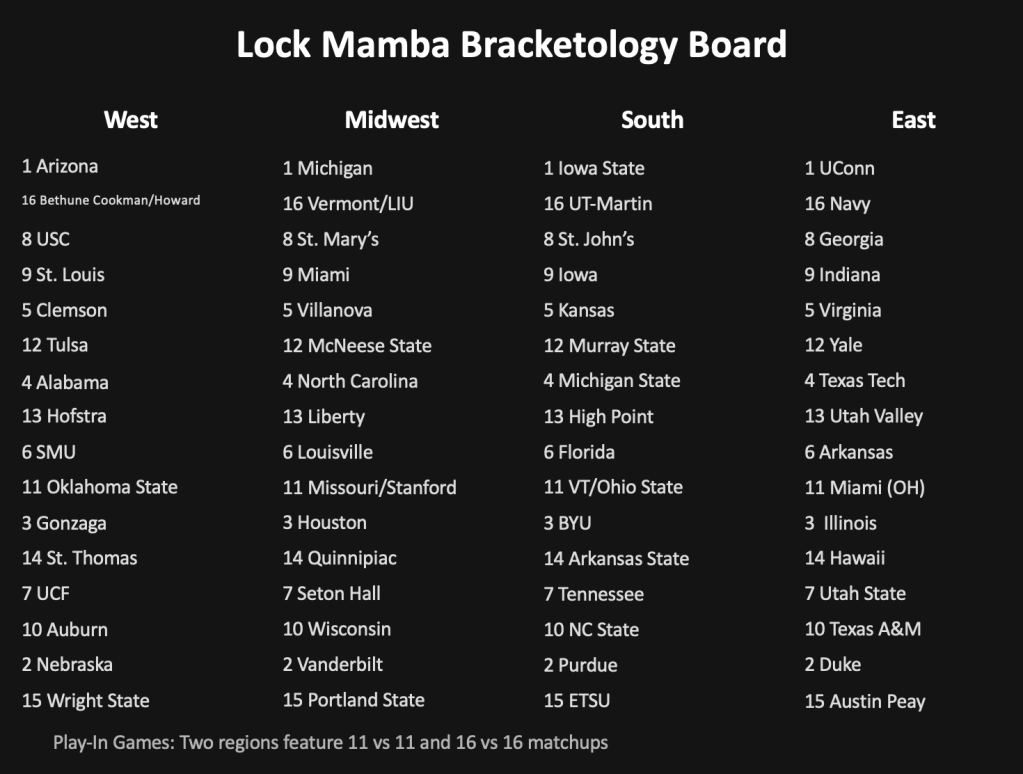The image size is (1023, 774).
Task: Click the Play-In Games footnote text
Action: coord(330,743)
